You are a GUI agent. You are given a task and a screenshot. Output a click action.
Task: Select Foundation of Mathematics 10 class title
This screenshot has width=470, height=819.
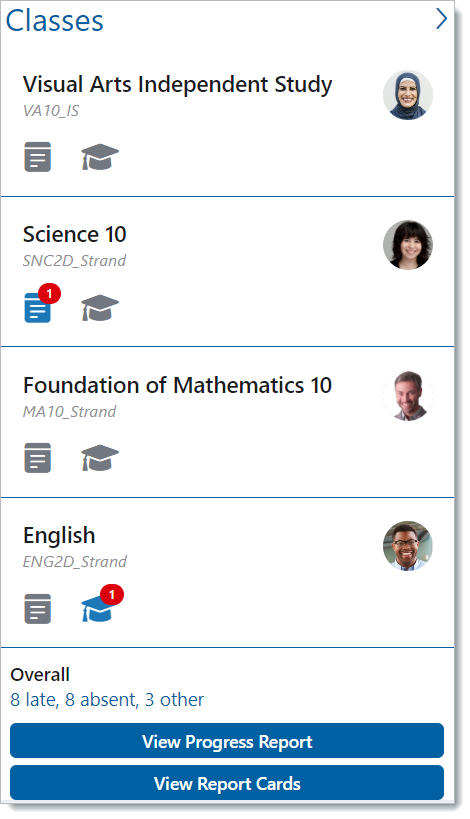pos(178,385)
